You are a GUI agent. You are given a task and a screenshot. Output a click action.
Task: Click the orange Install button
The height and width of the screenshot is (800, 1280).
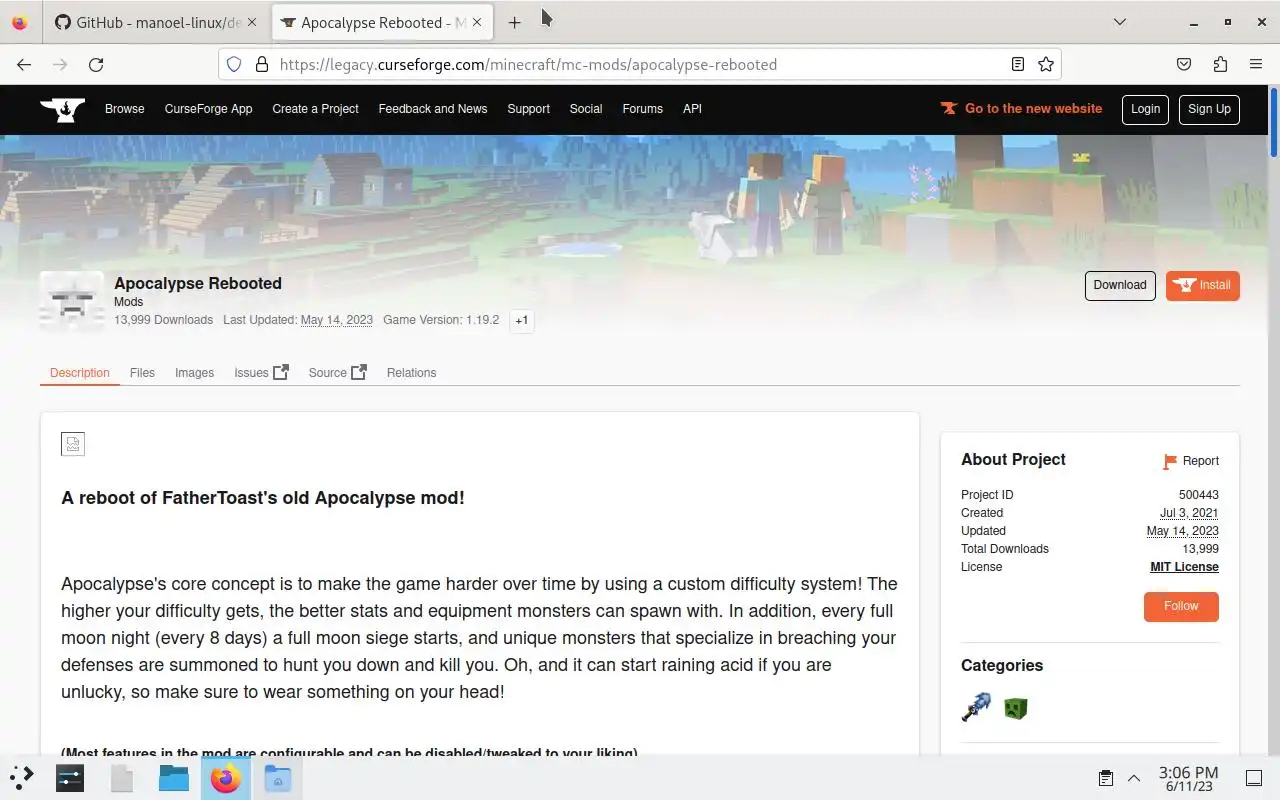[1202, 285]
